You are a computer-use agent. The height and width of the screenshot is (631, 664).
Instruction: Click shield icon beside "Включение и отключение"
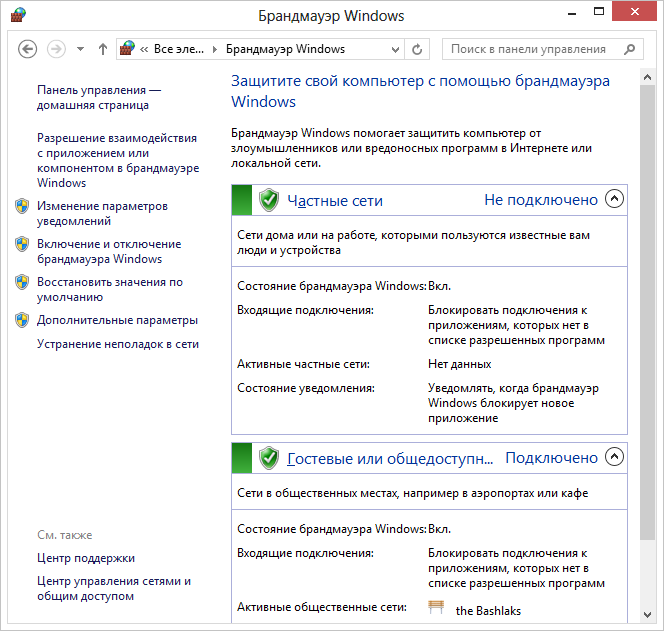22,244
